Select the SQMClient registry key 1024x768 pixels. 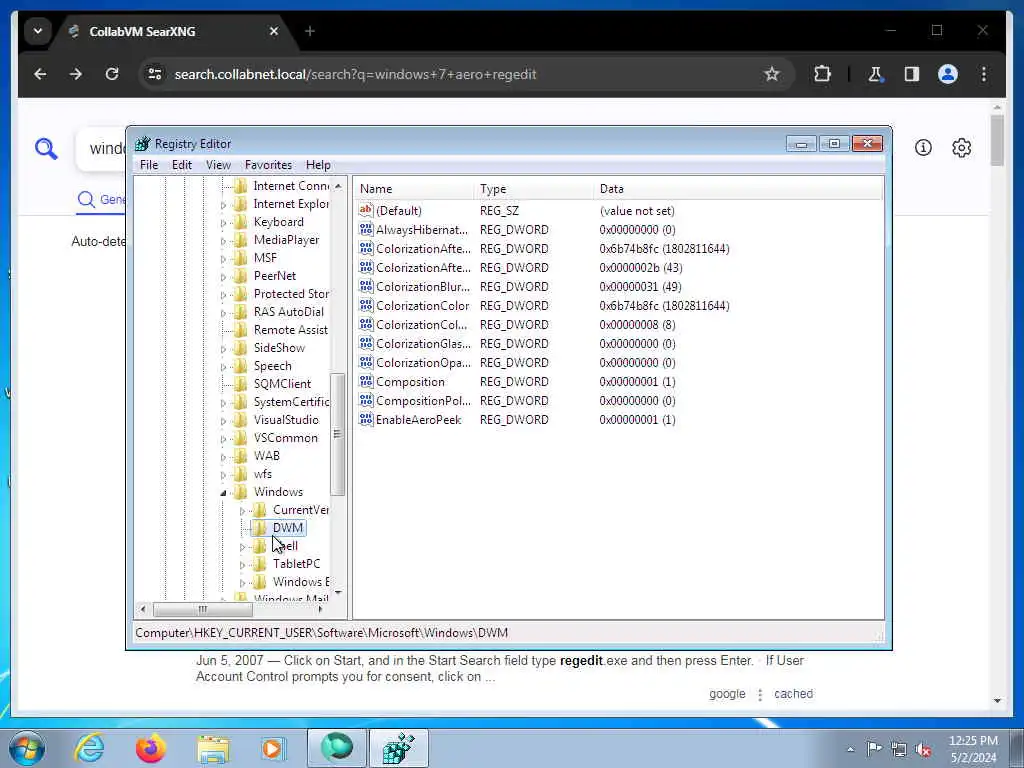coord(282,384)
